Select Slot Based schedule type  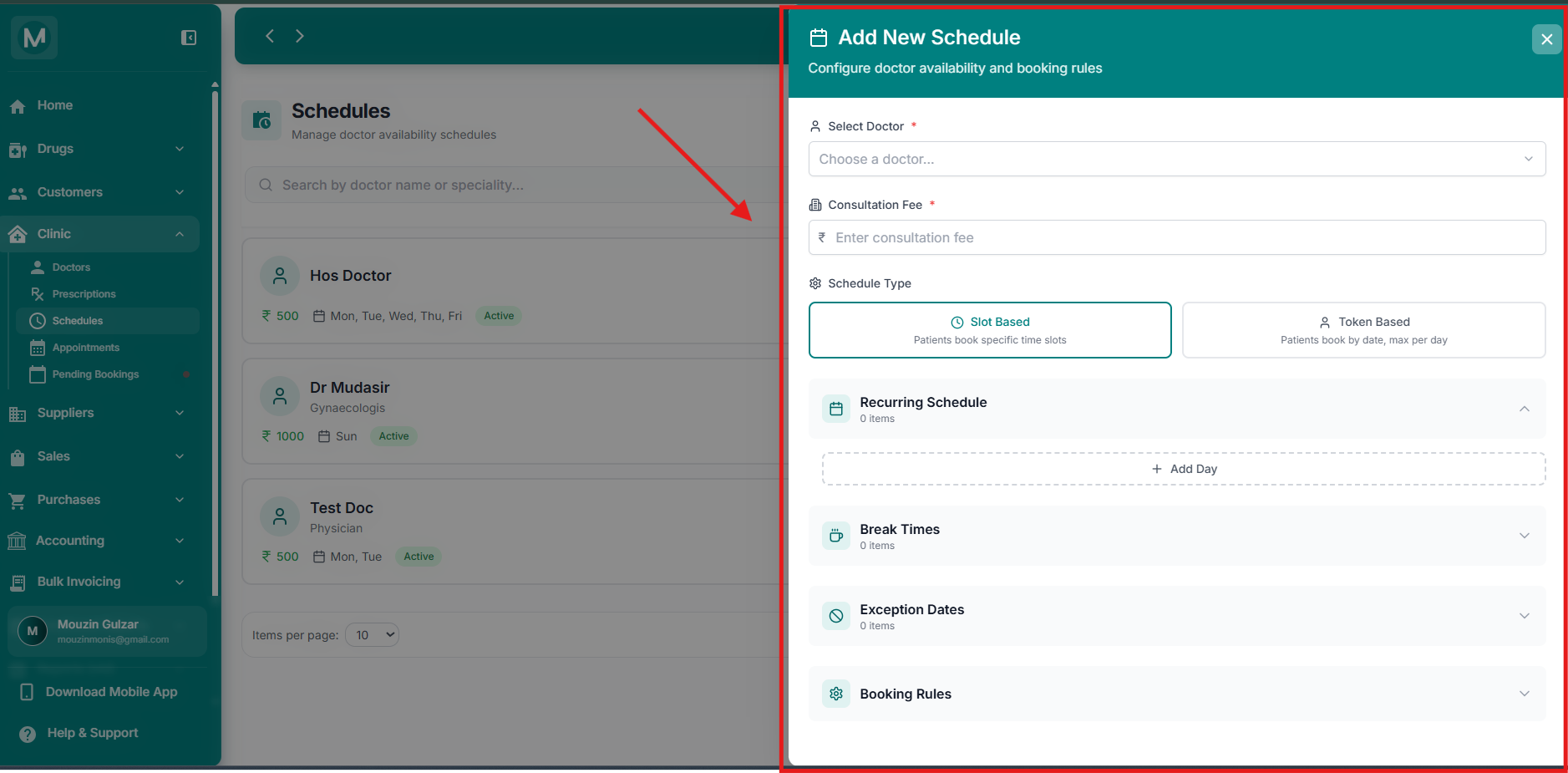click(990, 330)
